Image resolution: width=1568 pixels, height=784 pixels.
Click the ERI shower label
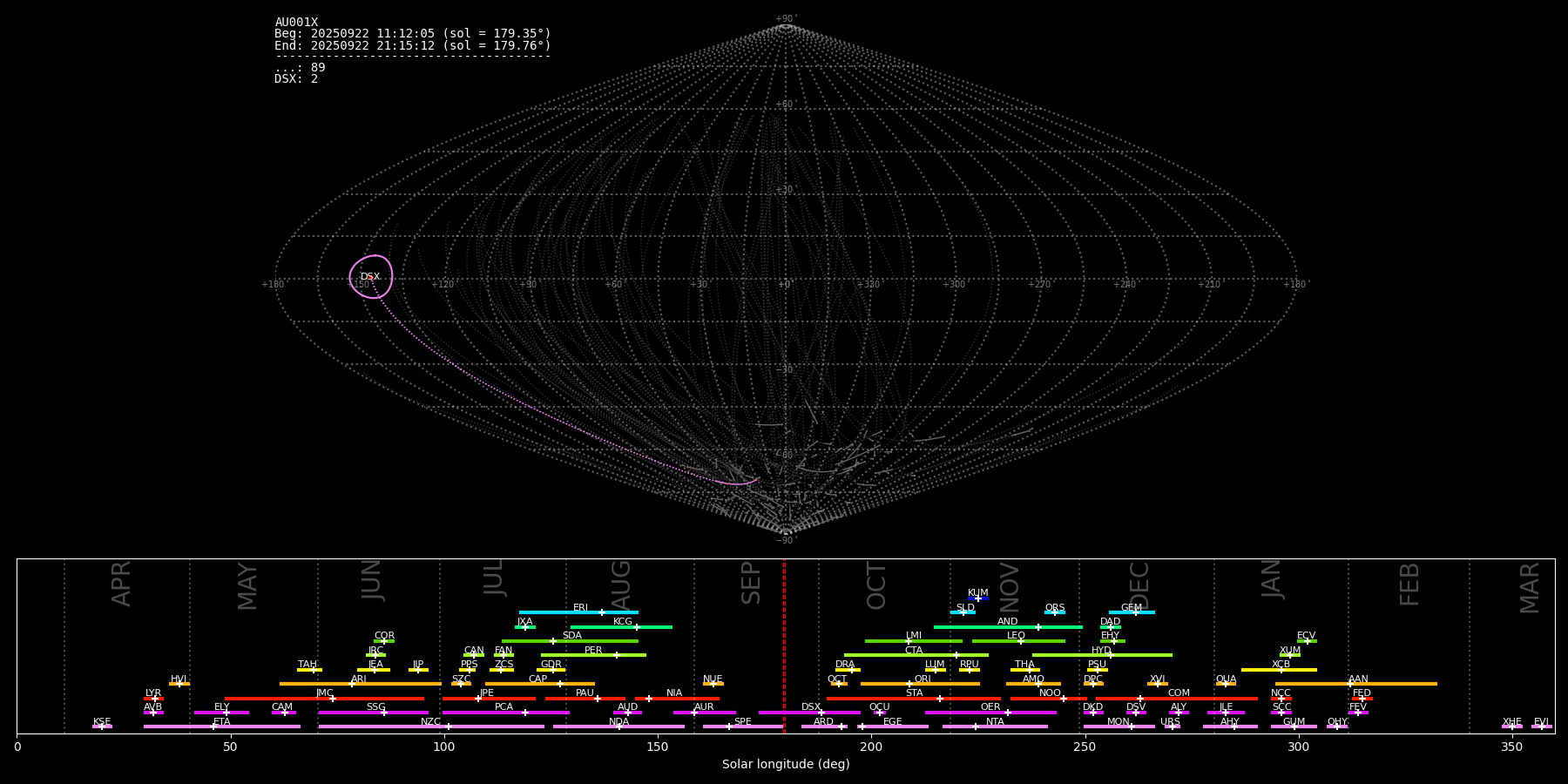[x=580, y=608]
